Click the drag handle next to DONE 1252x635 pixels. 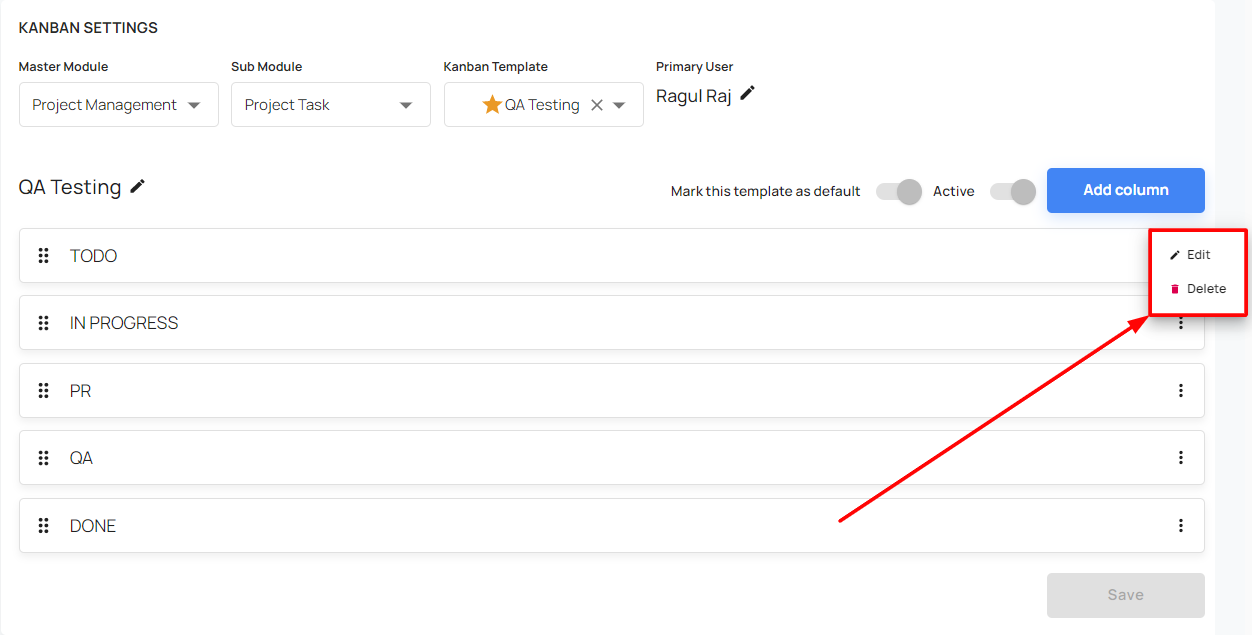click(44, 526)
